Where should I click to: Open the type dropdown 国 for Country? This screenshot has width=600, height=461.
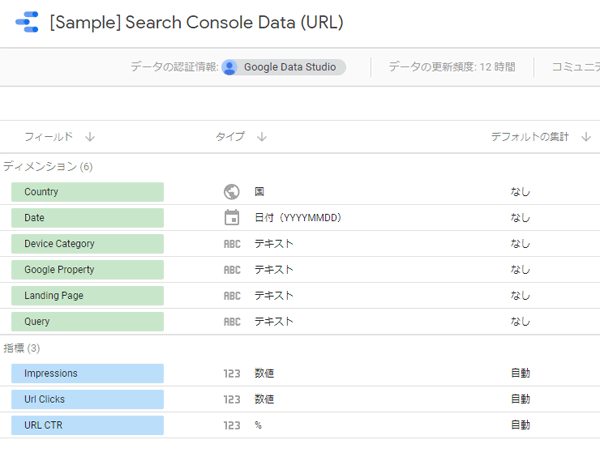tap(259, 191)
